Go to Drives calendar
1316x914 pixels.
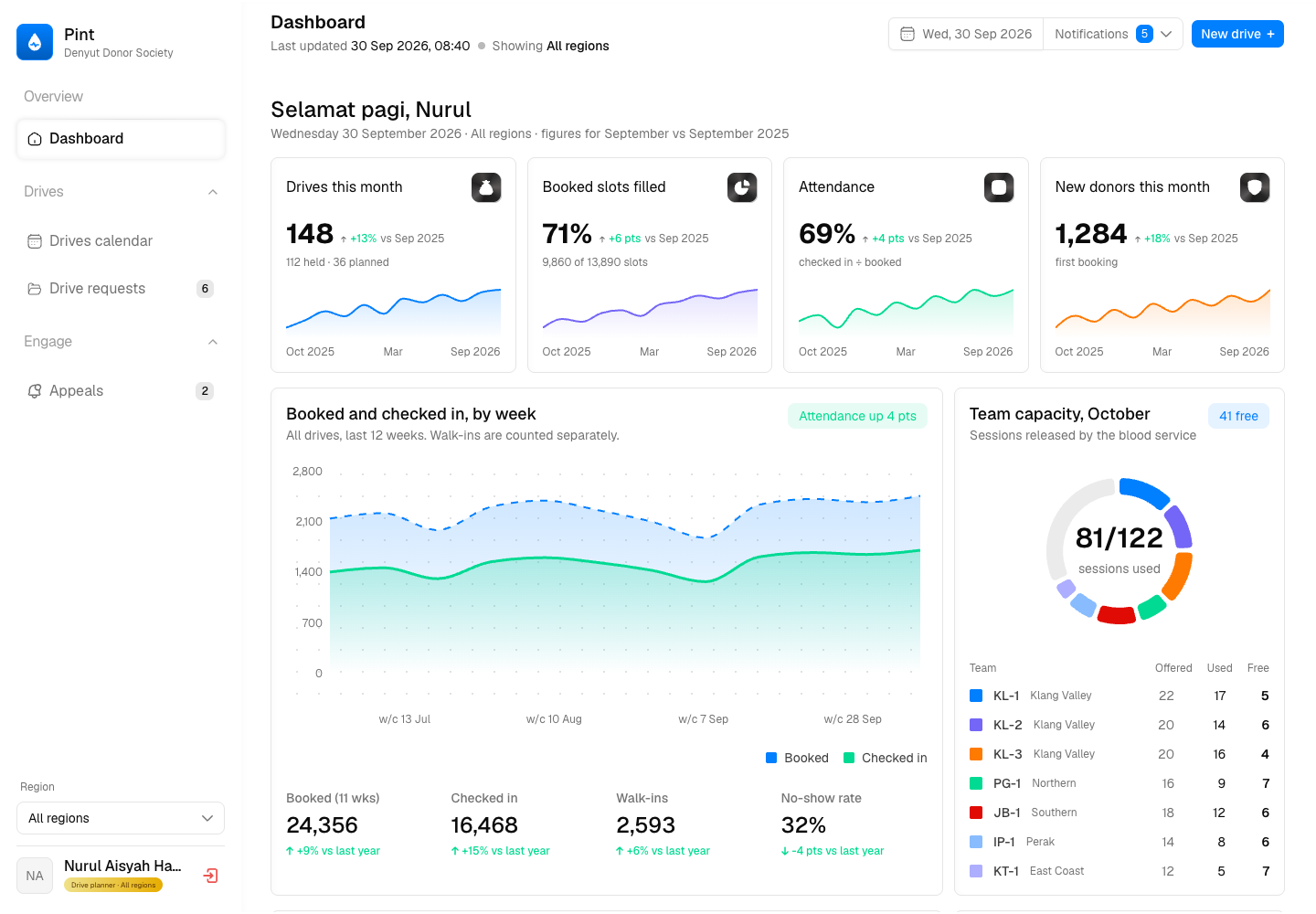pyautogui.click(x=121, y=241)
